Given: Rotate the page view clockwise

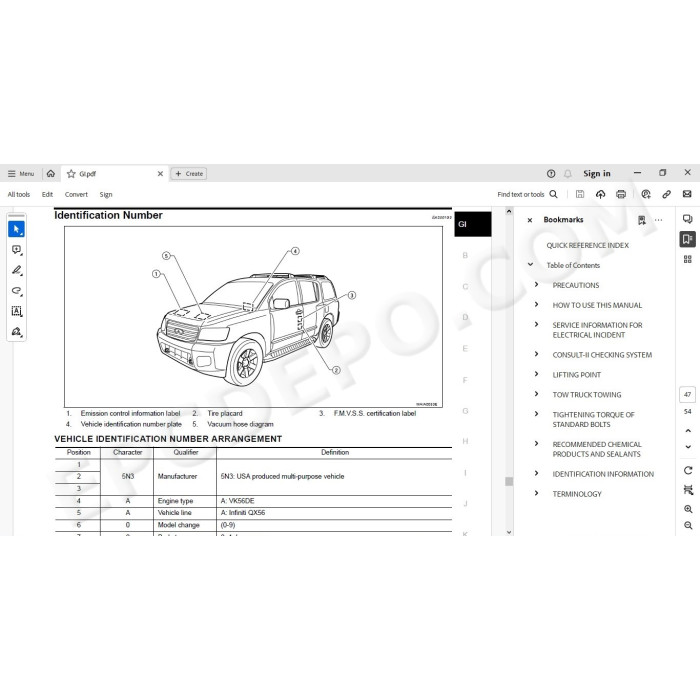Looking at the screenshot, I should coord(688,471).
